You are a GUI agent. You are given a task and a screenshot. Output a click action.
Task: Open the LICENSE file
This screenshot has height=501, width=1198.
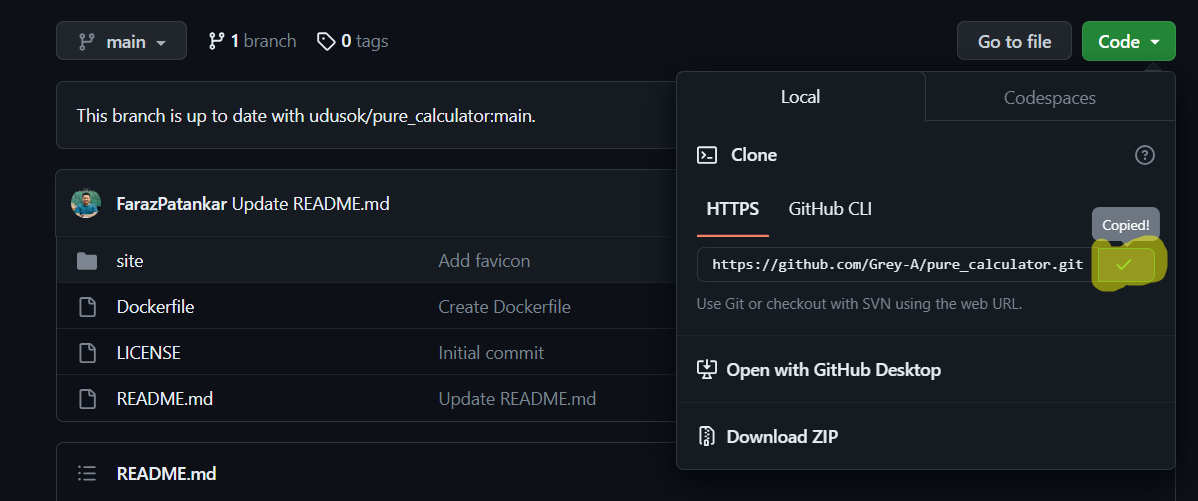point(148,353)
